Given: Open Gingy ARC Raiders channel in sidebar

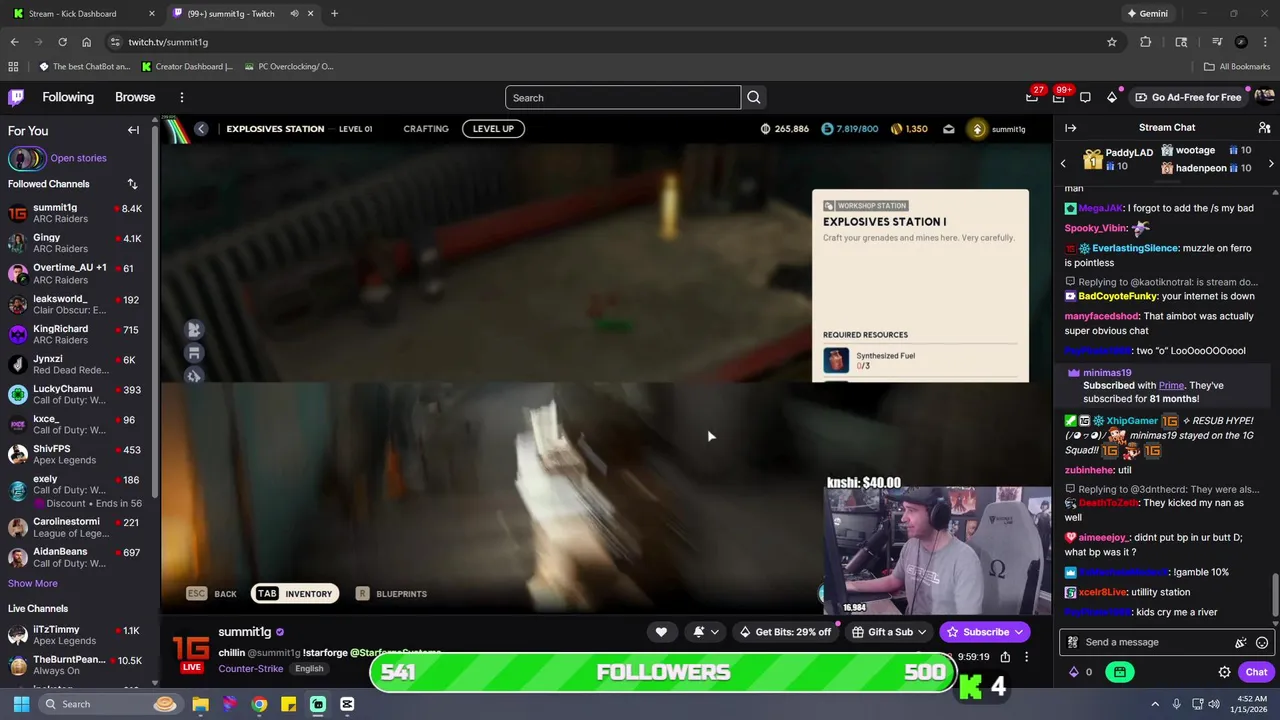Looking at the screenshot, I should point(78,243).
